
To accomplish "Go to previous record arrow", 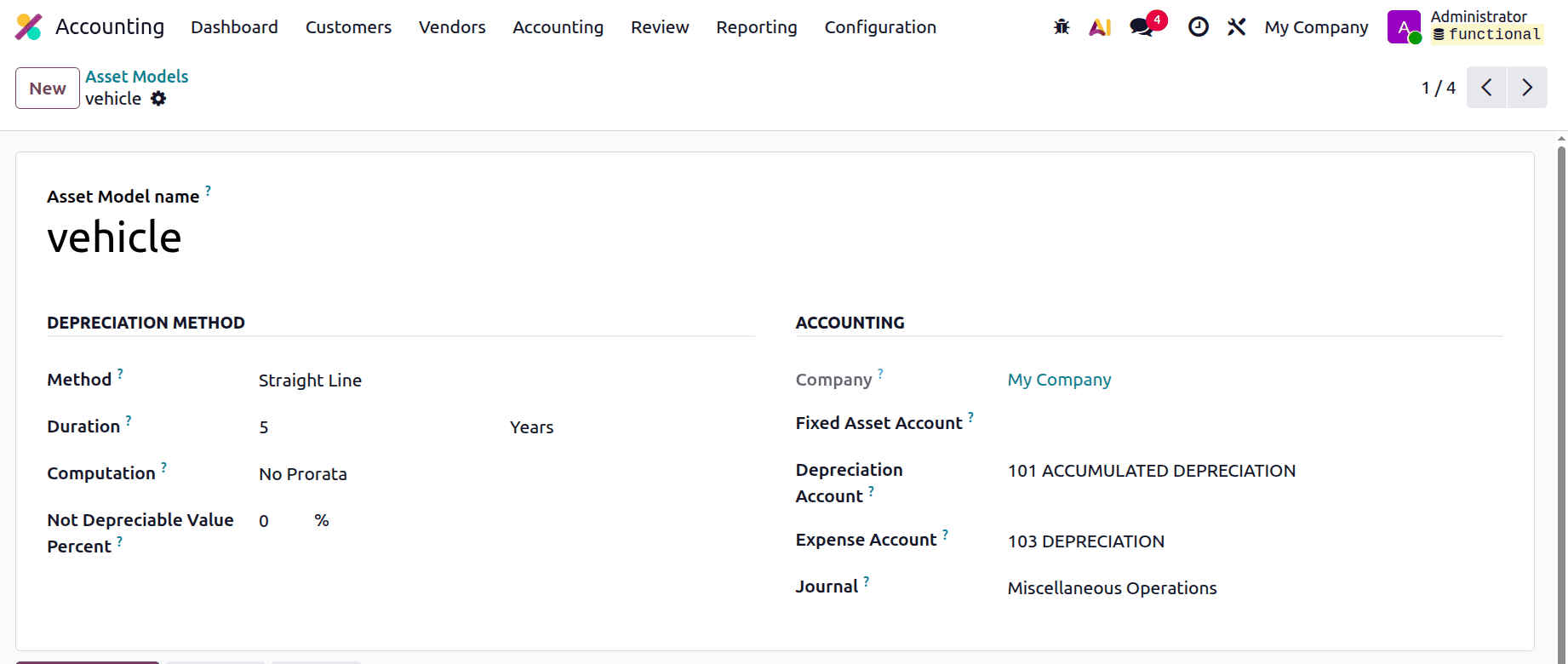I will pos(1486,88).
